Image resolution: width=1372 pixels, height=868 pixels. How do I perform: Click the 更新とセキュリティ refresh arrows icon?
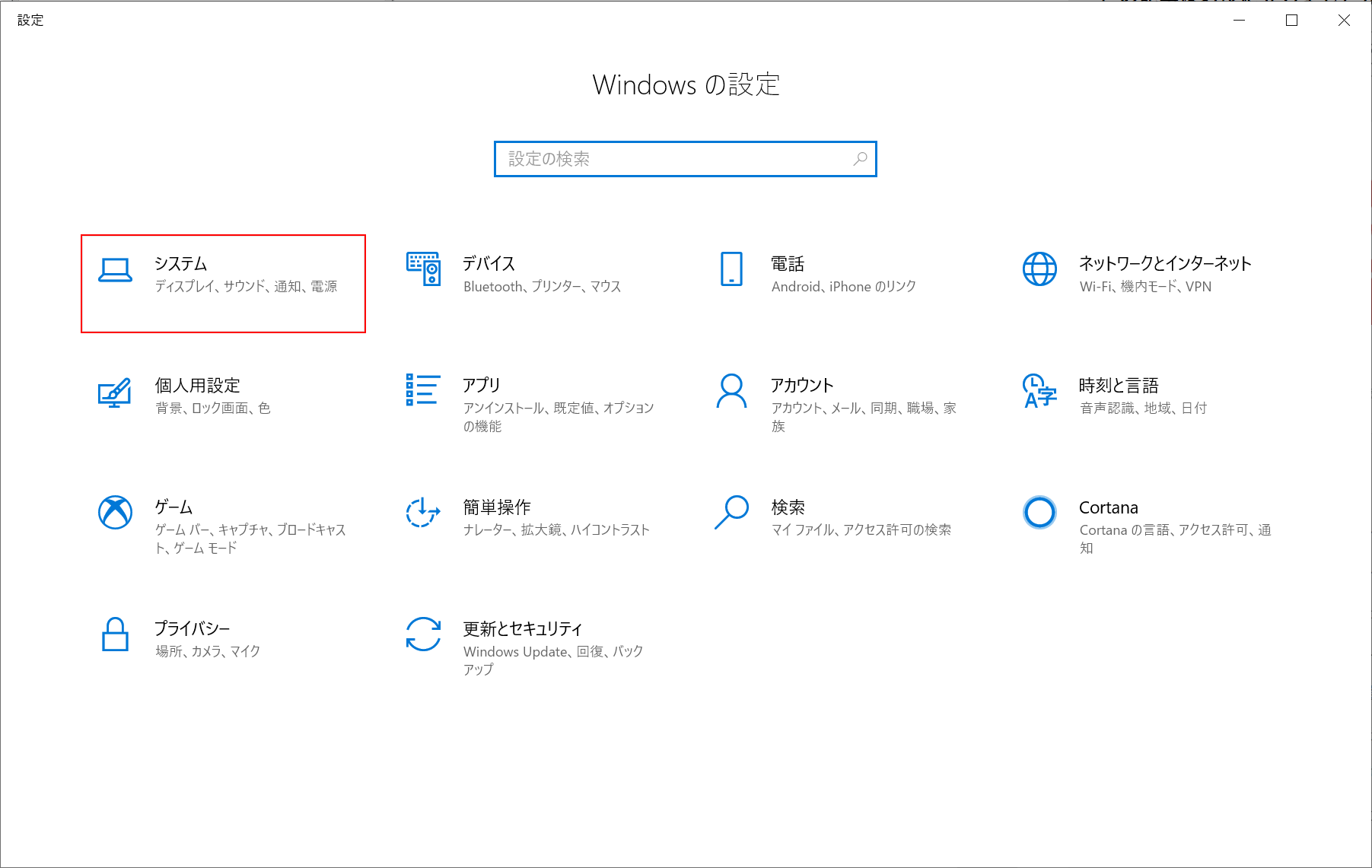click(423, 634)
